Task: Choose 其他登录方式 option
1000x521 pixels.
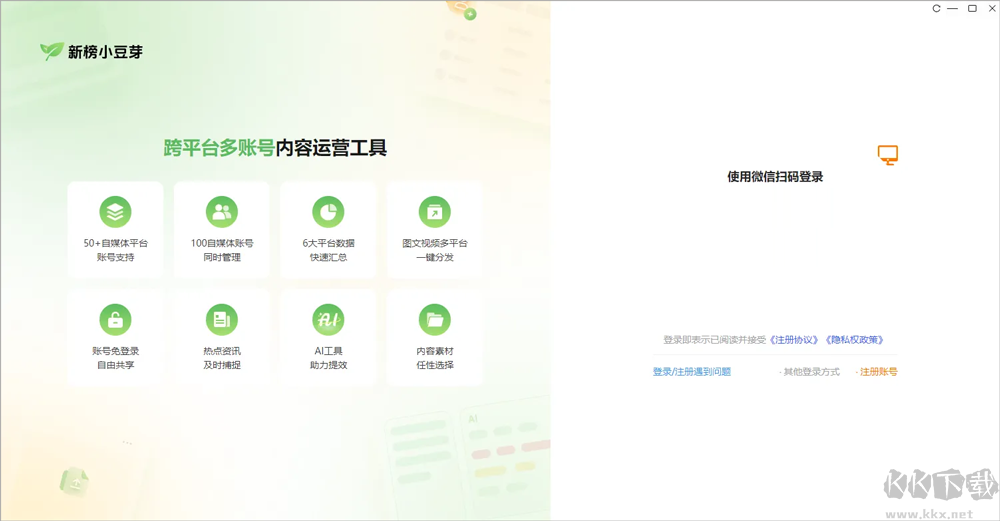Action: click(810, 372)
